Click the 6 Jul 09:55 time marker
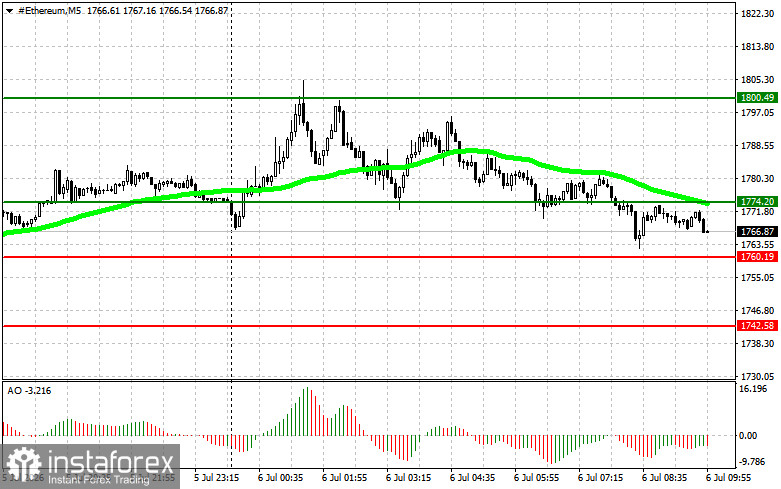The height and width of the screenshot is (489, 781). [728, 478]
